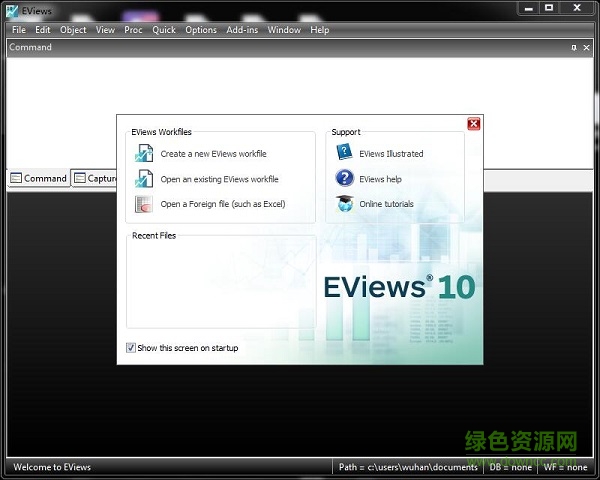Open the Options menu
The image size is (600, 480).
pyautogui.click(x=201, y=30)
